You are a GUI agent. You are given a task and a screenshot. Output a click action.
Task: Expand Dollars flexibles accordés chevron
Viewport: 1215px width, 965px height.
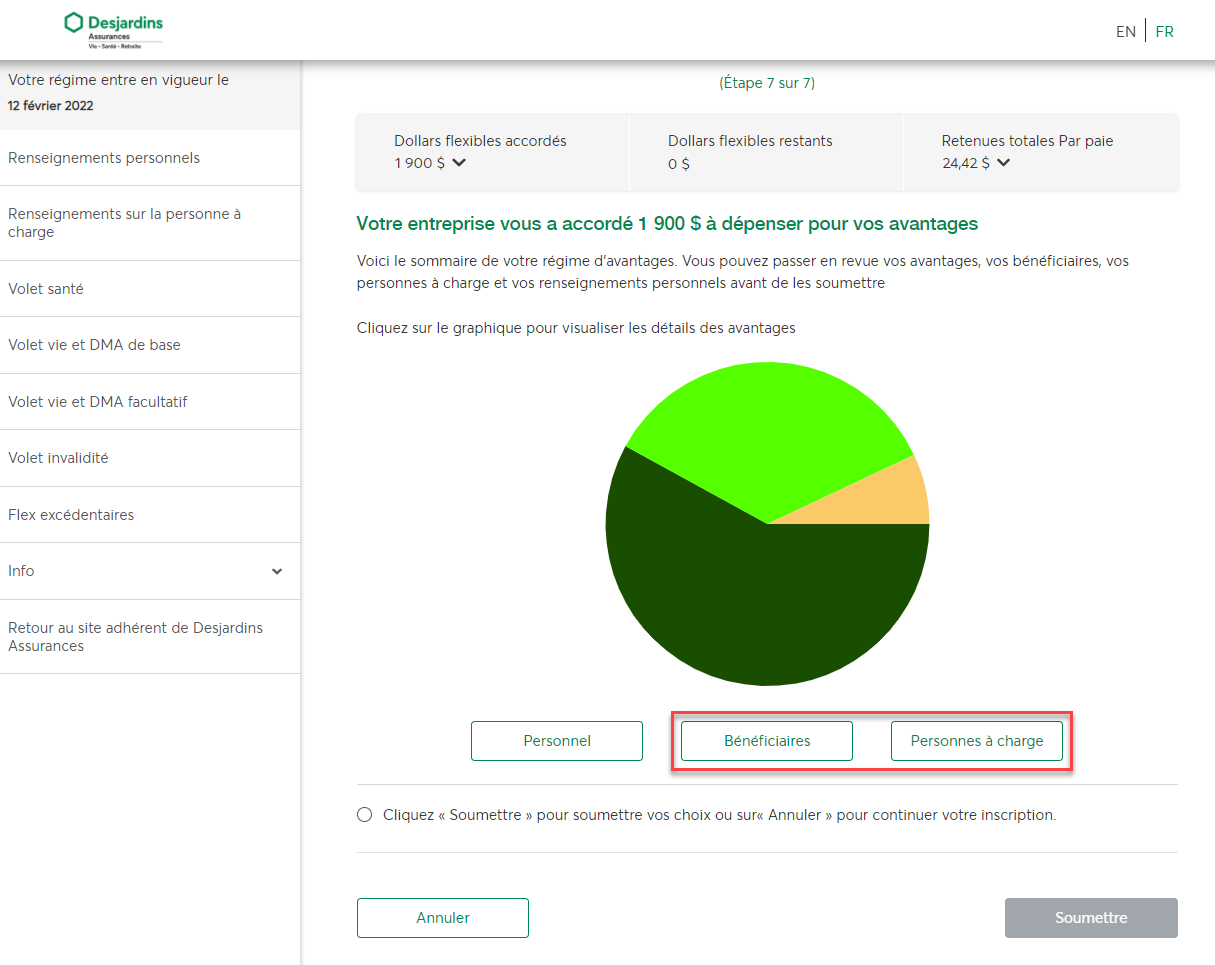(459, 163)
